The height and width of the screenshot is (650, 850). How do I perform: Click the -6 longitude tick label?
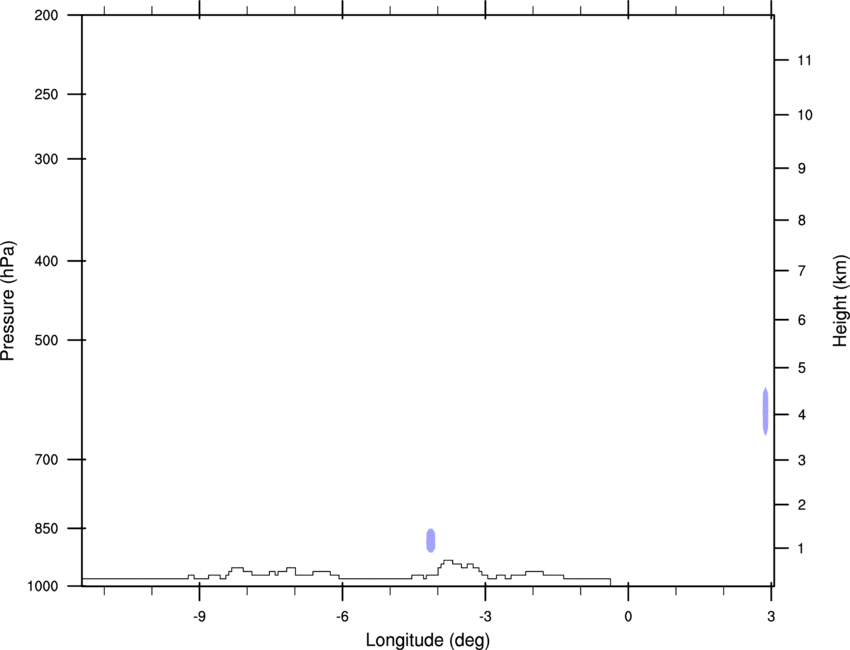(x=342, y=616)
